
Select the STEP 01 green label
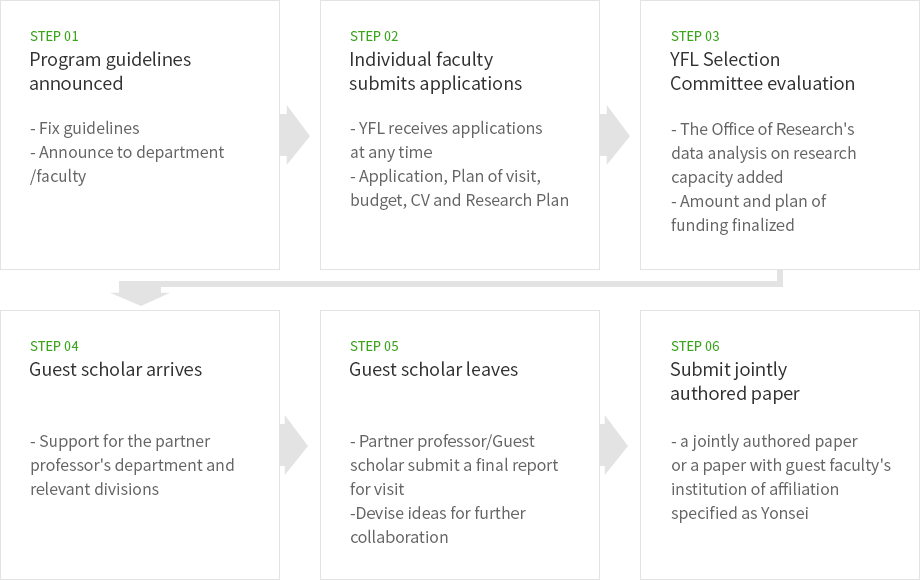(x=54, y=36)
